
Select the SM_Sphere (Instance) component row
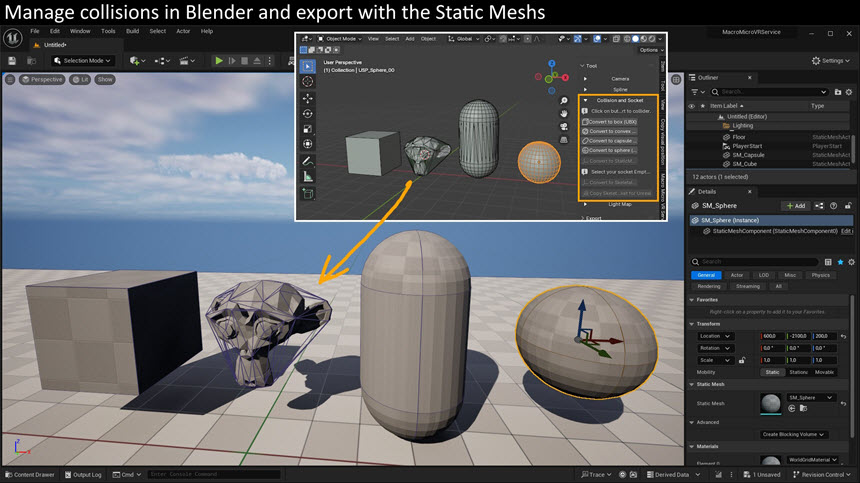coord(771,220)
